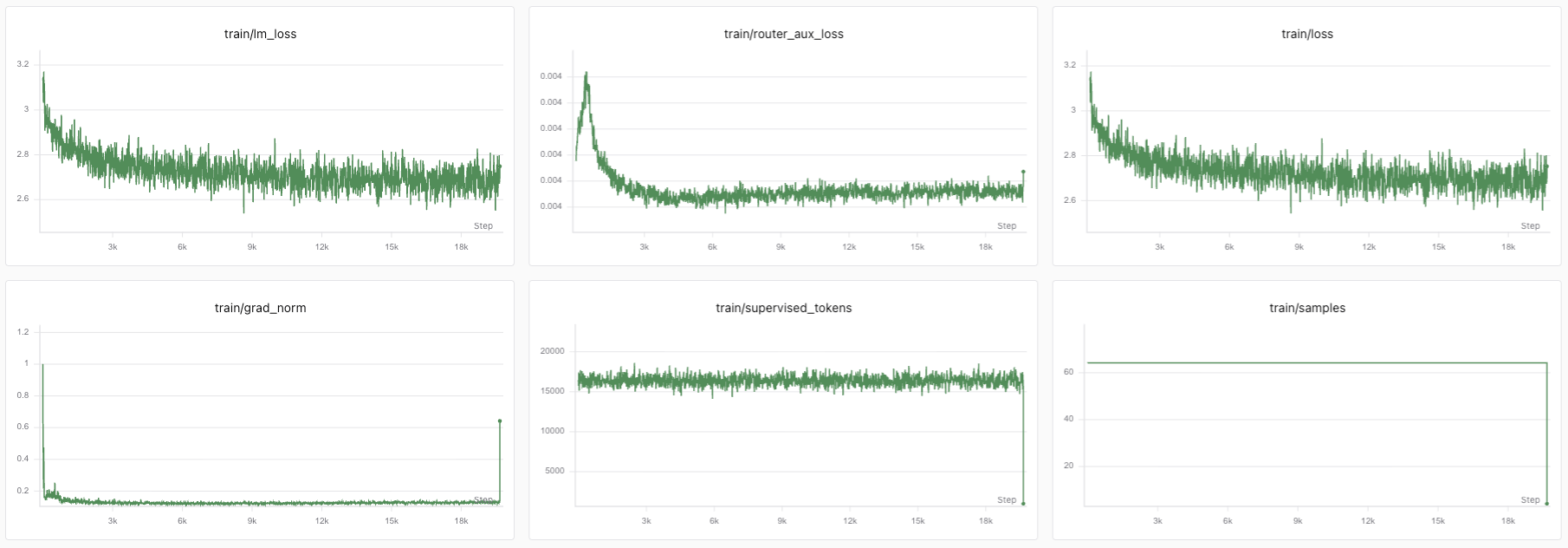Click the 12k x-axis tick in train/loss
1568x548 pixels.
click(x=1369, y=247)
